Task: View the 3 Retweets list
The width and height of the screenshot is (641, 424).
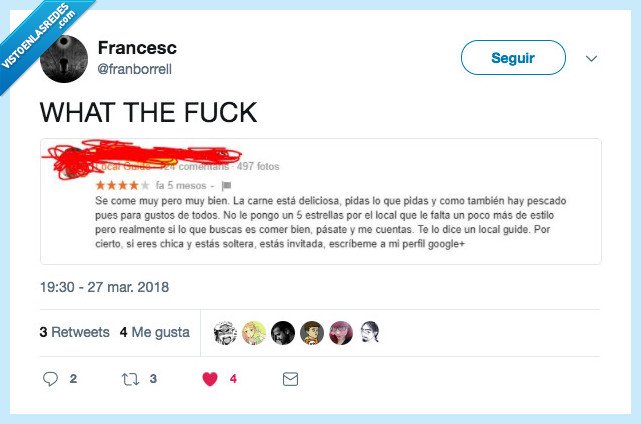Action: coord(74,332)
